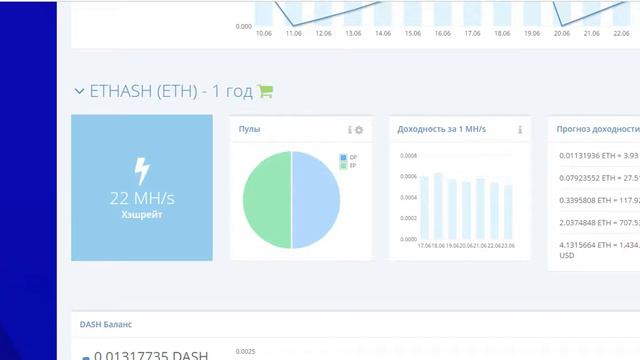Screen dimensions: 640x360
Task: Click the 13.06 date on top chart
Action: [353, 33]
